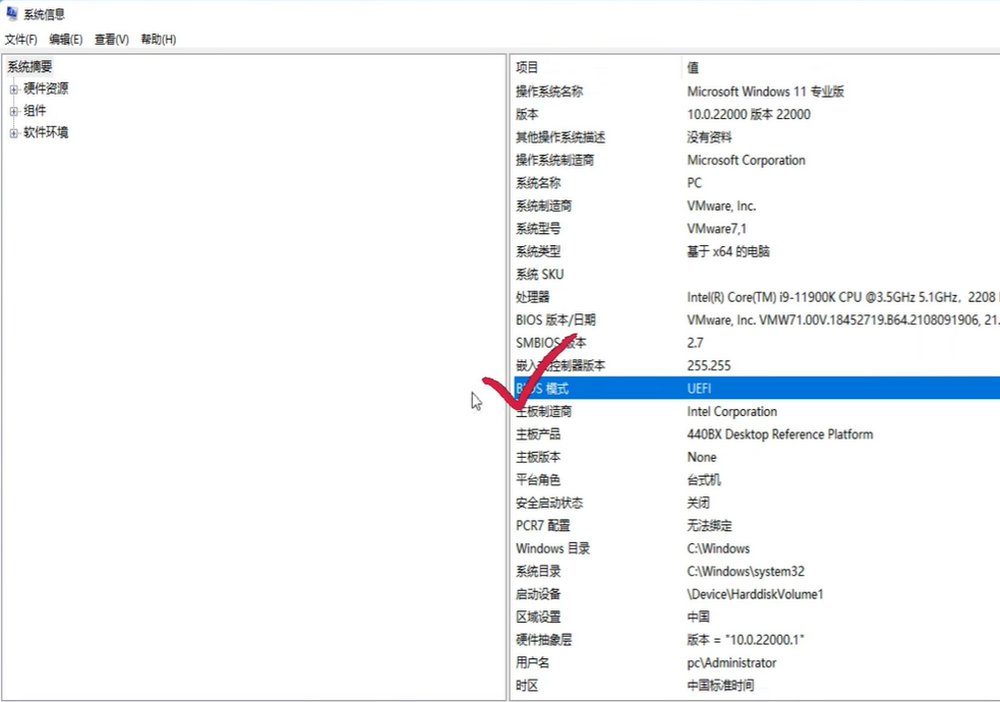Expand the 硬件资源 tree node
Viewport: 1000px width, 702px height.
click(x=14, y=89)
